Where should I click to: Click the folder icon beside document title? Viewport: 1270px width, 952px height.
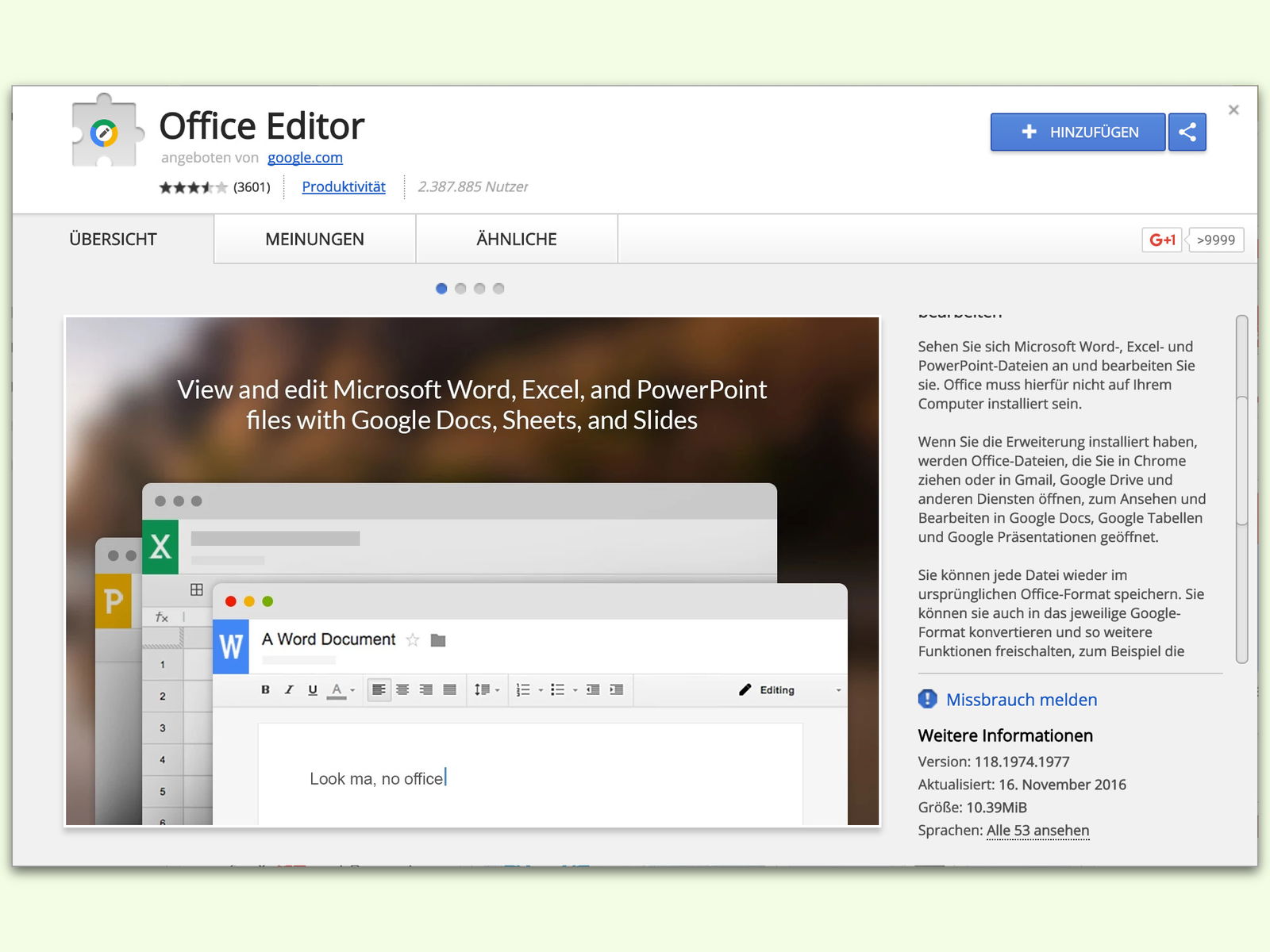tap(438, 640)
